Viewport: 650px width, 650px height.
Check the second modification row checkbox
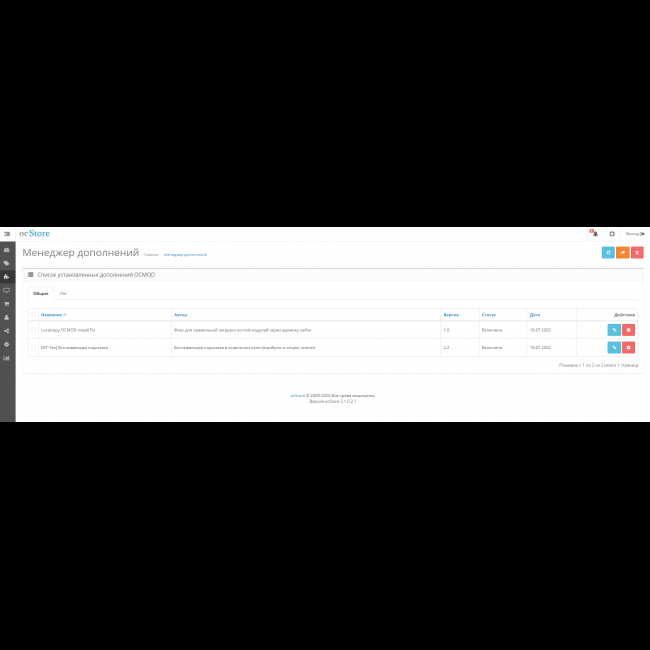pyautogui.click(x=33, y=347)
